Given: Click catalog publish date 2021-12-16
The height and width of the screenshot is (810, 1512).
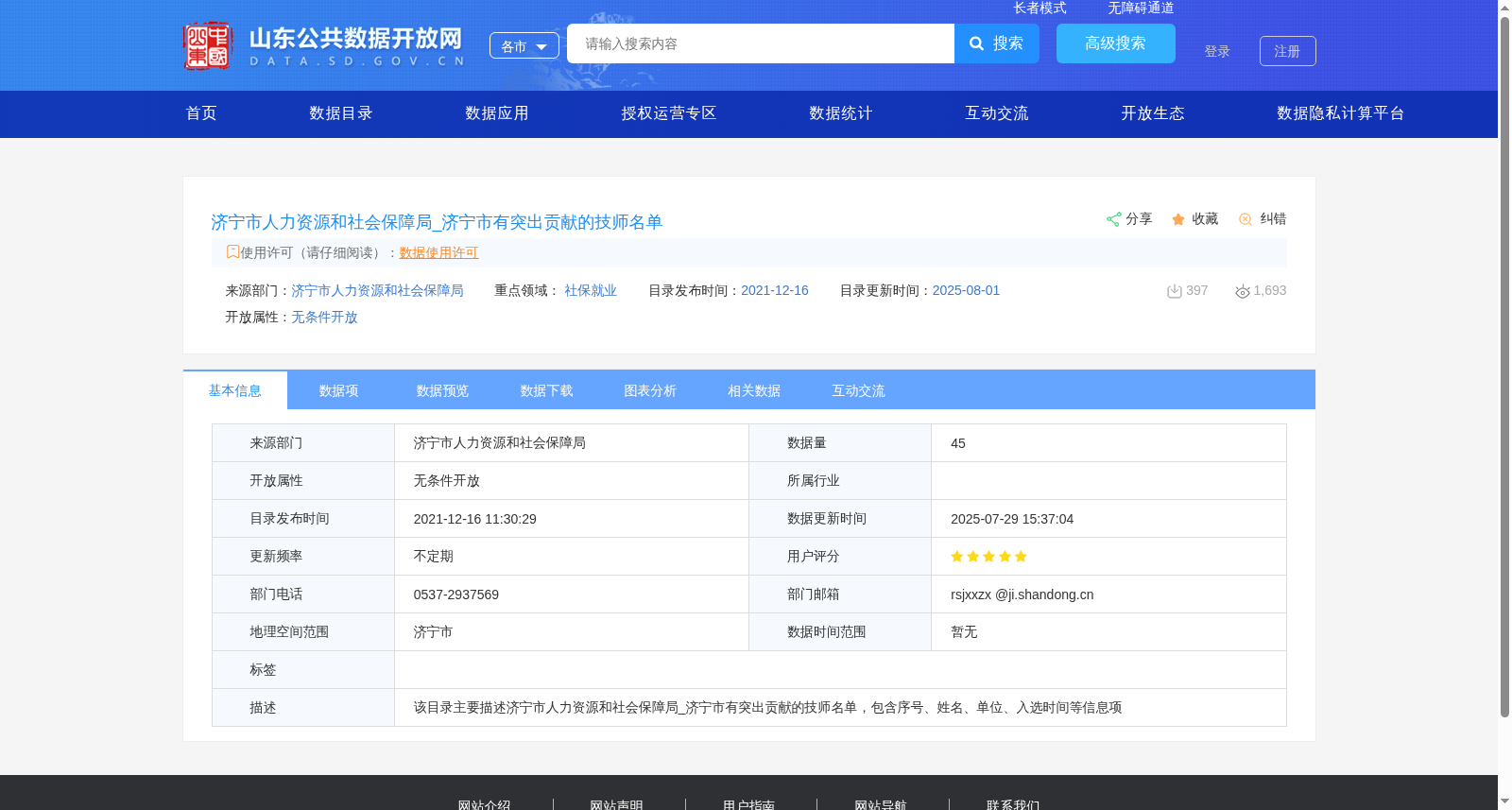Looking at the screenshot, I should point(775,291).
